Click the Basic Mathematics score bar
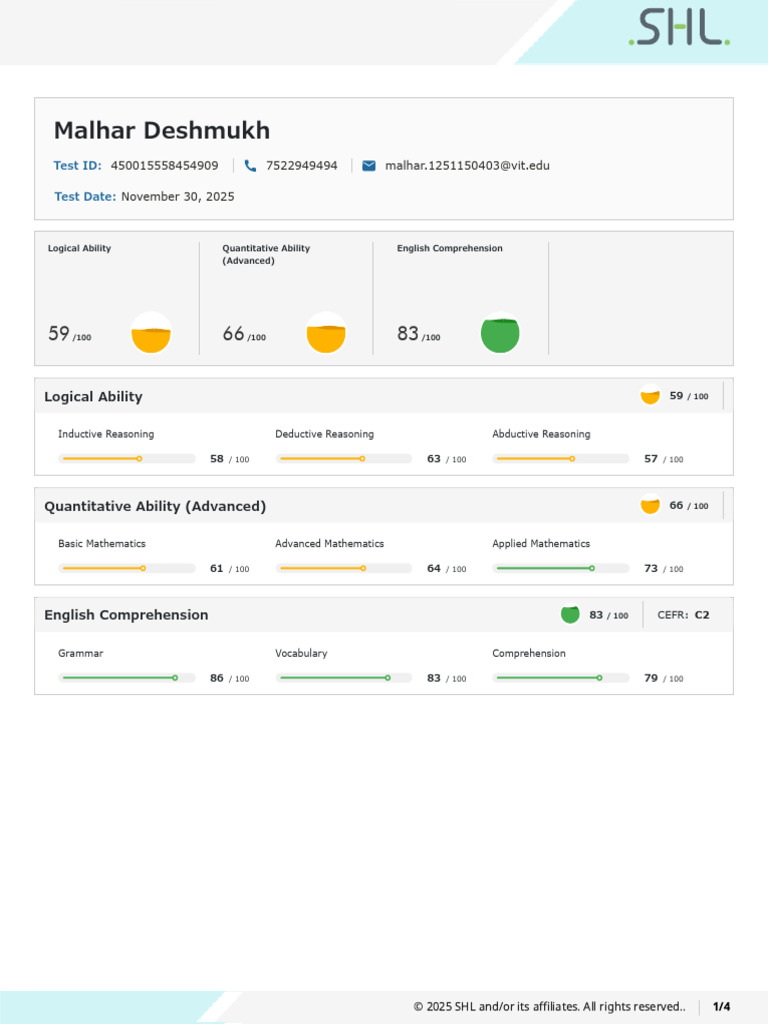The image size is (768, 1024). pos(127,569)
